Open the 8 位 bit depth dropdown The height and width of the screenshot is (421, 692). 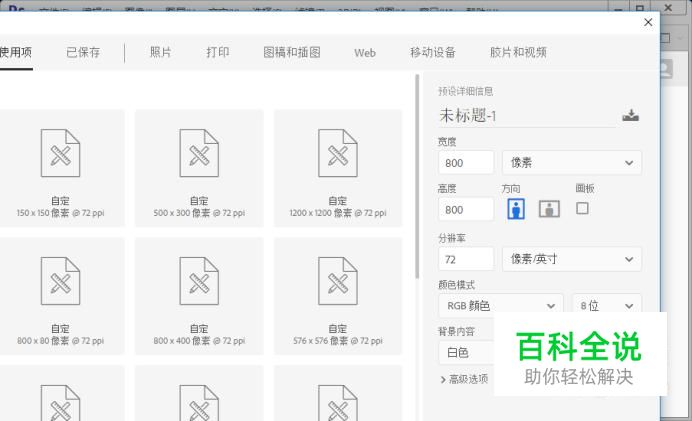[607, 305]
